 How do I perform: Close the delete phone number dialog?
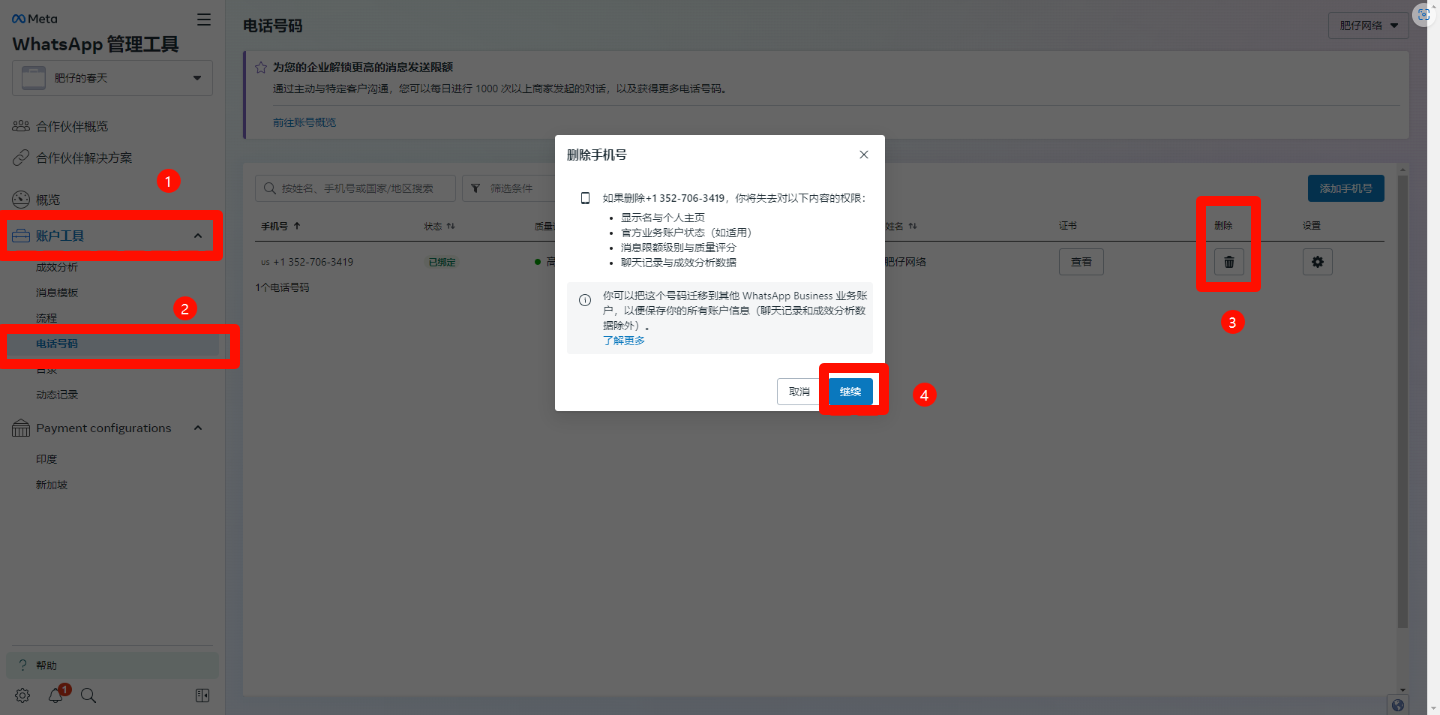pos(864,155)
